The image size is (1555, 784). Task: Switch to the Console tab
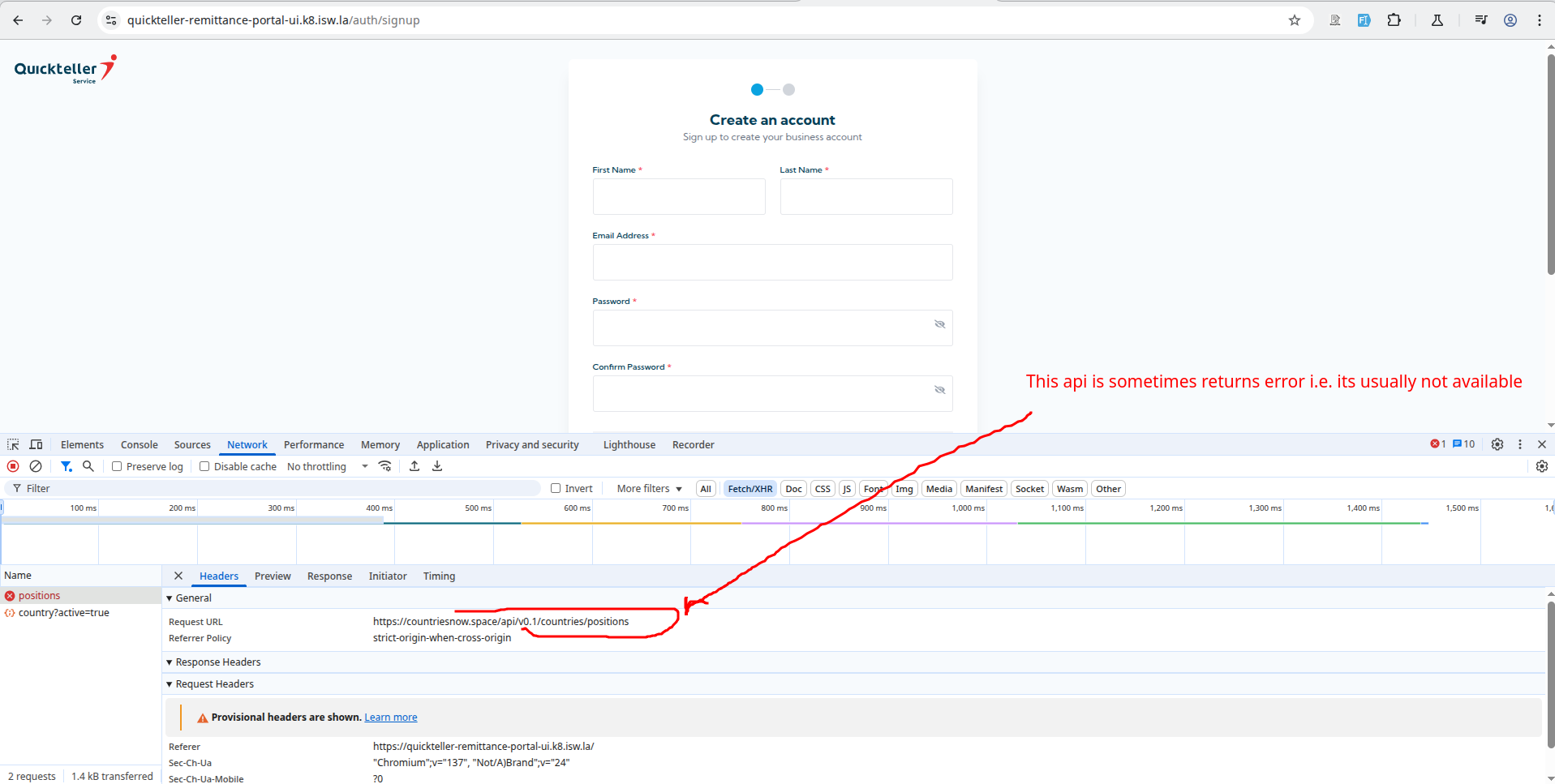tap(139, 444)
